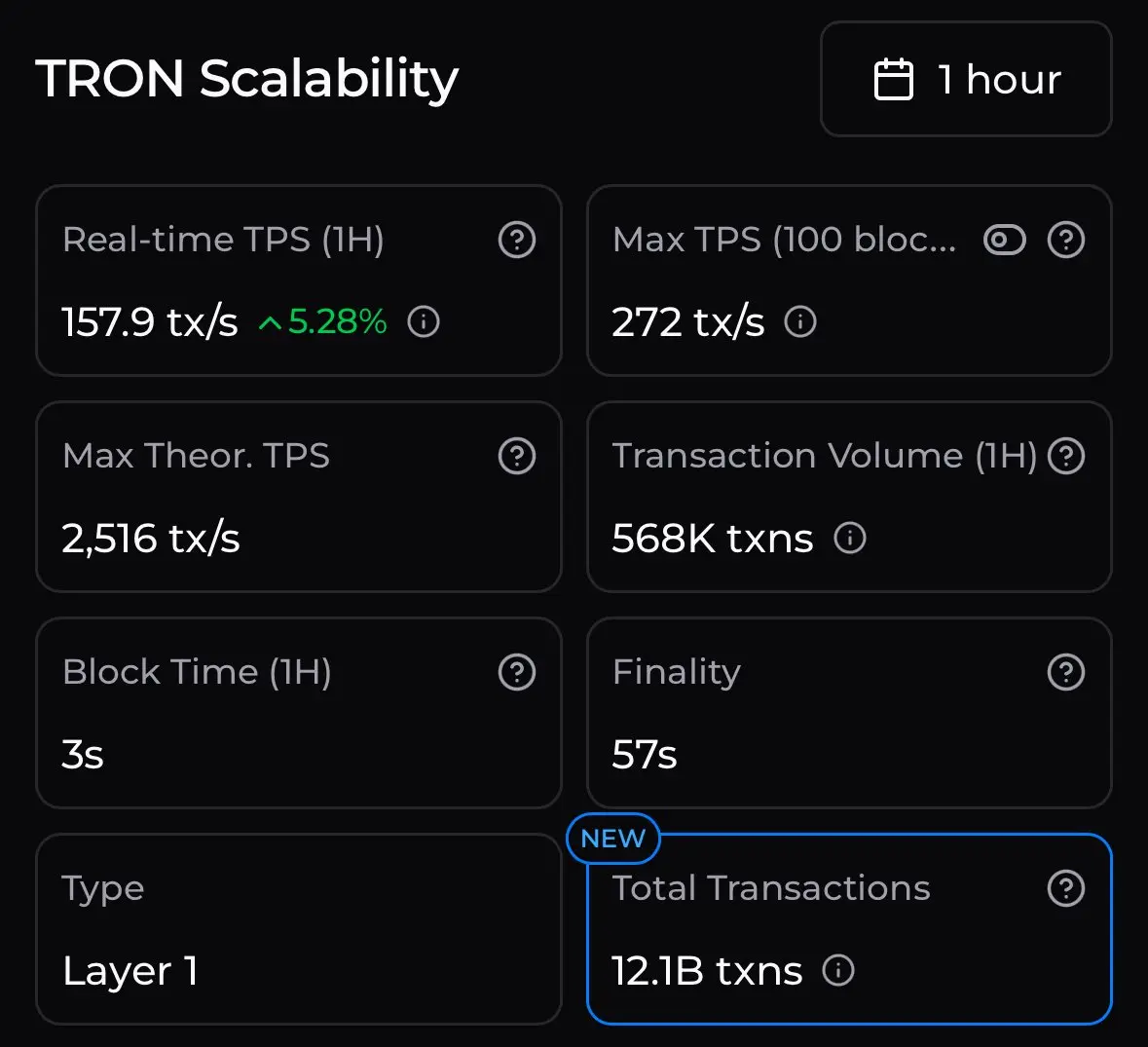Click the green 5.28% change indicator
This screenshot has width=1148, height=1047.
click(323, 321)
